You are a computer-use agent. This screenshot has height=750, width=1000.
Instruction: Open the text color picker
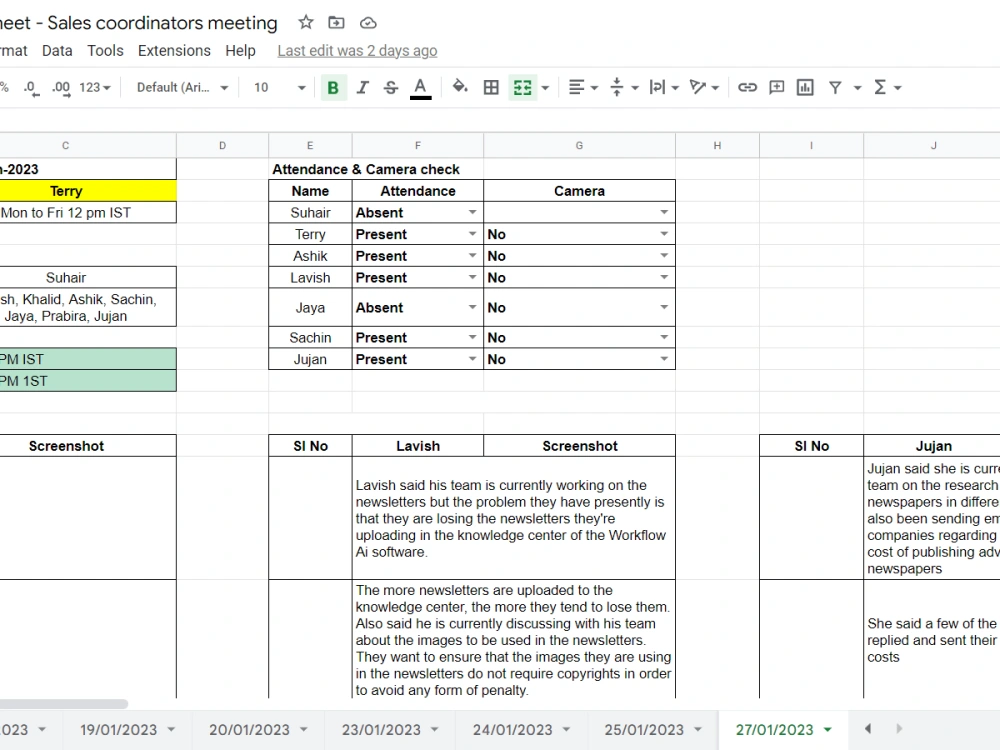pyautogui.click(x=420, y=87)
